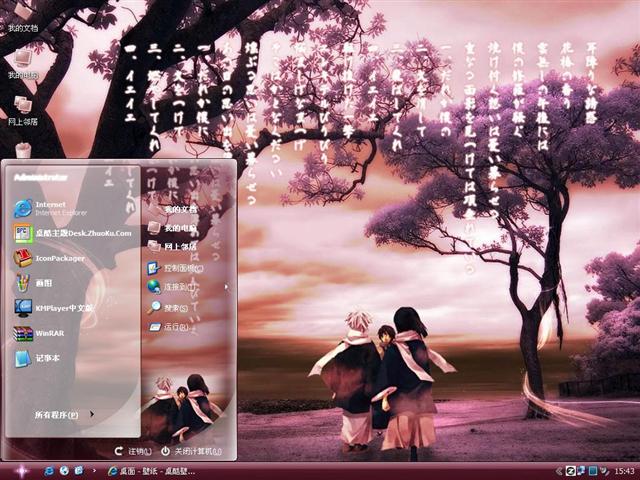Select 我的文档 in start menu right pane
Viewport: 640px width, 480px height.
(173, 209)
